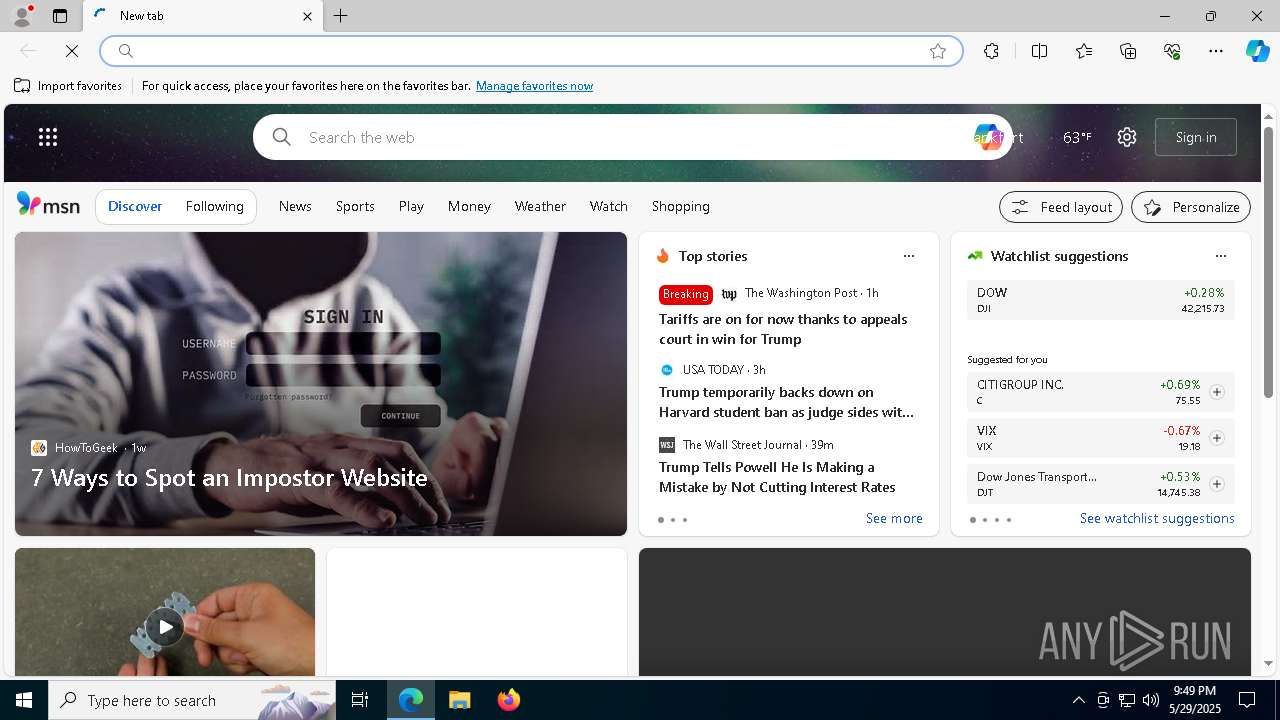The image size is (1280, 720).
Task: Open the Edge profile icon
Action: pyautogui.click(x=21, y=16)
